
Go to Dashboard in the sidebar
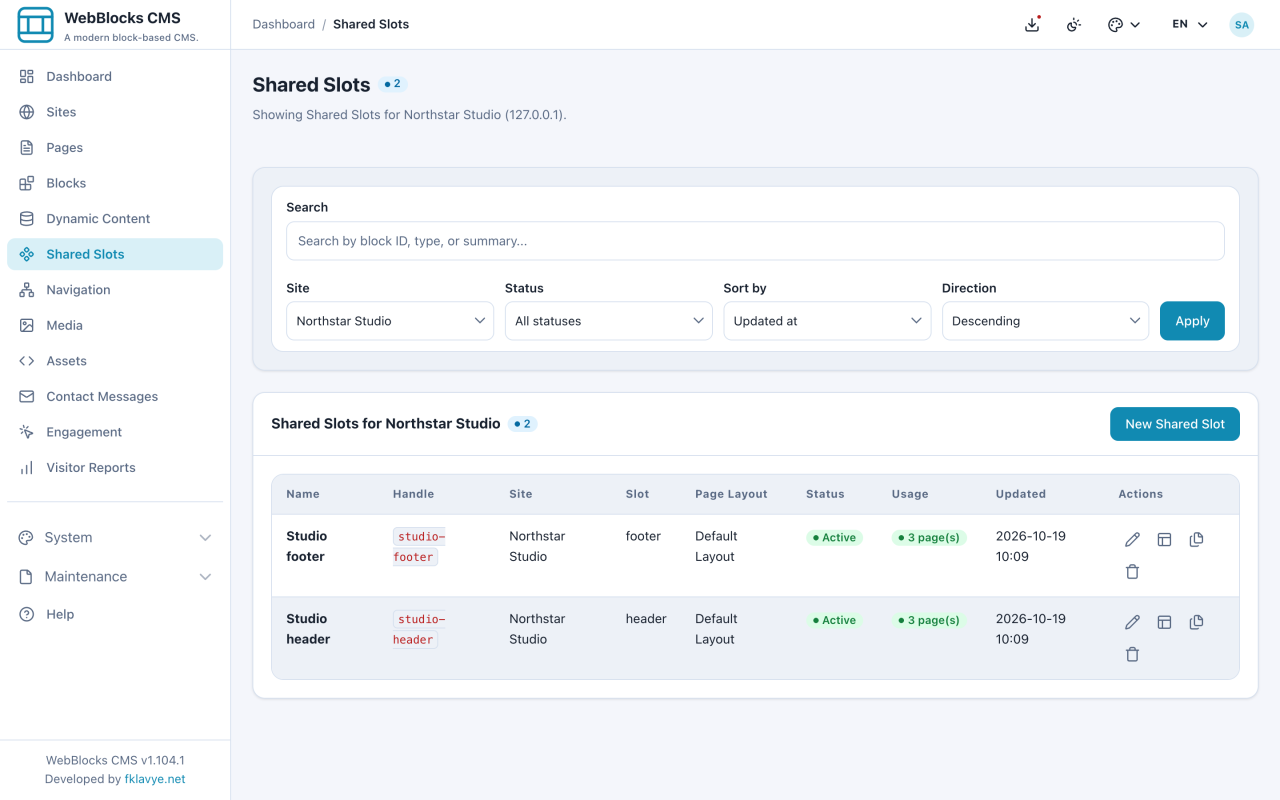click(x=115, y=76)
